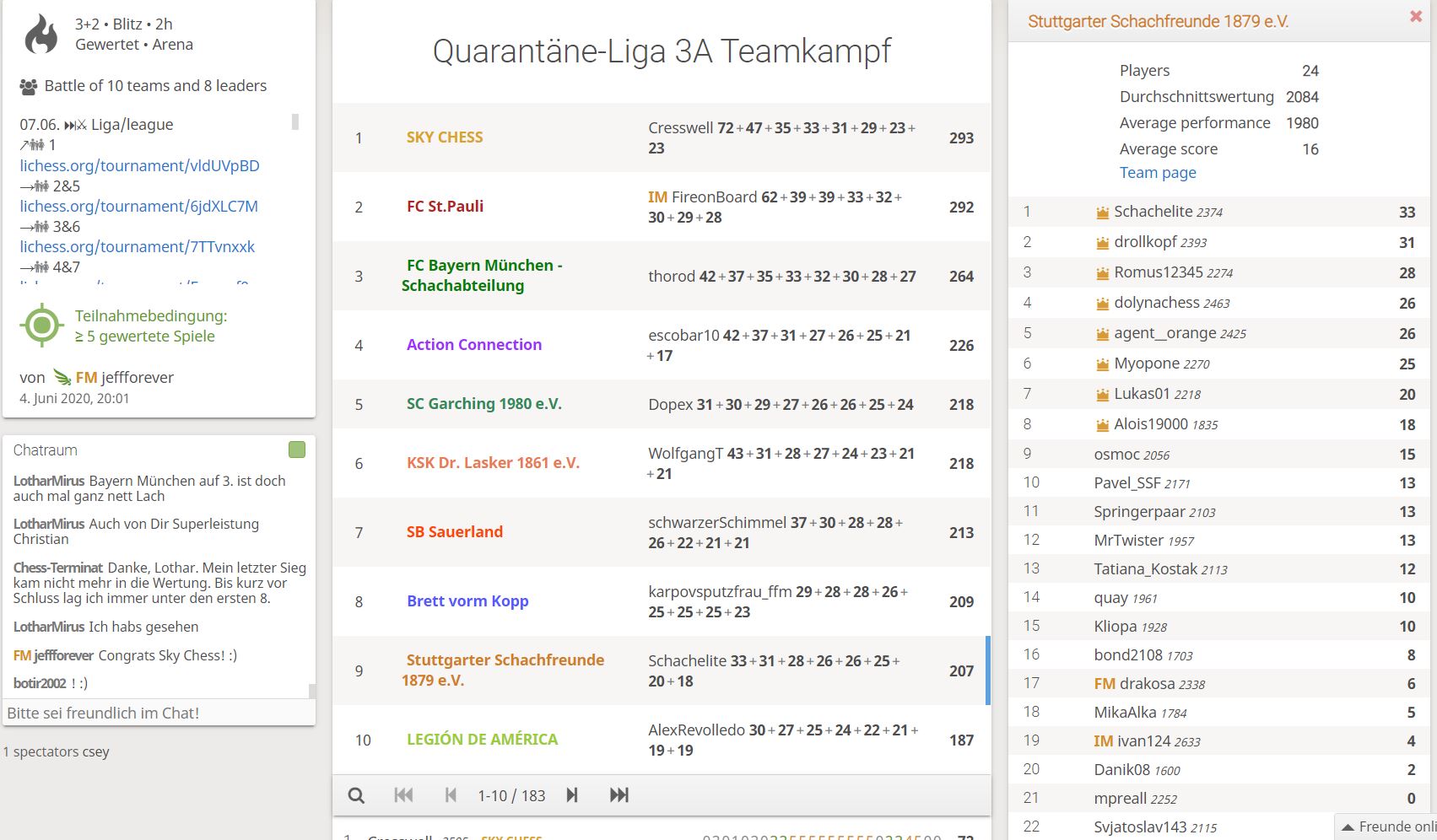Click the crown icon next to drollkopf
This screenshot has width=1437, height=840.
1102,243
